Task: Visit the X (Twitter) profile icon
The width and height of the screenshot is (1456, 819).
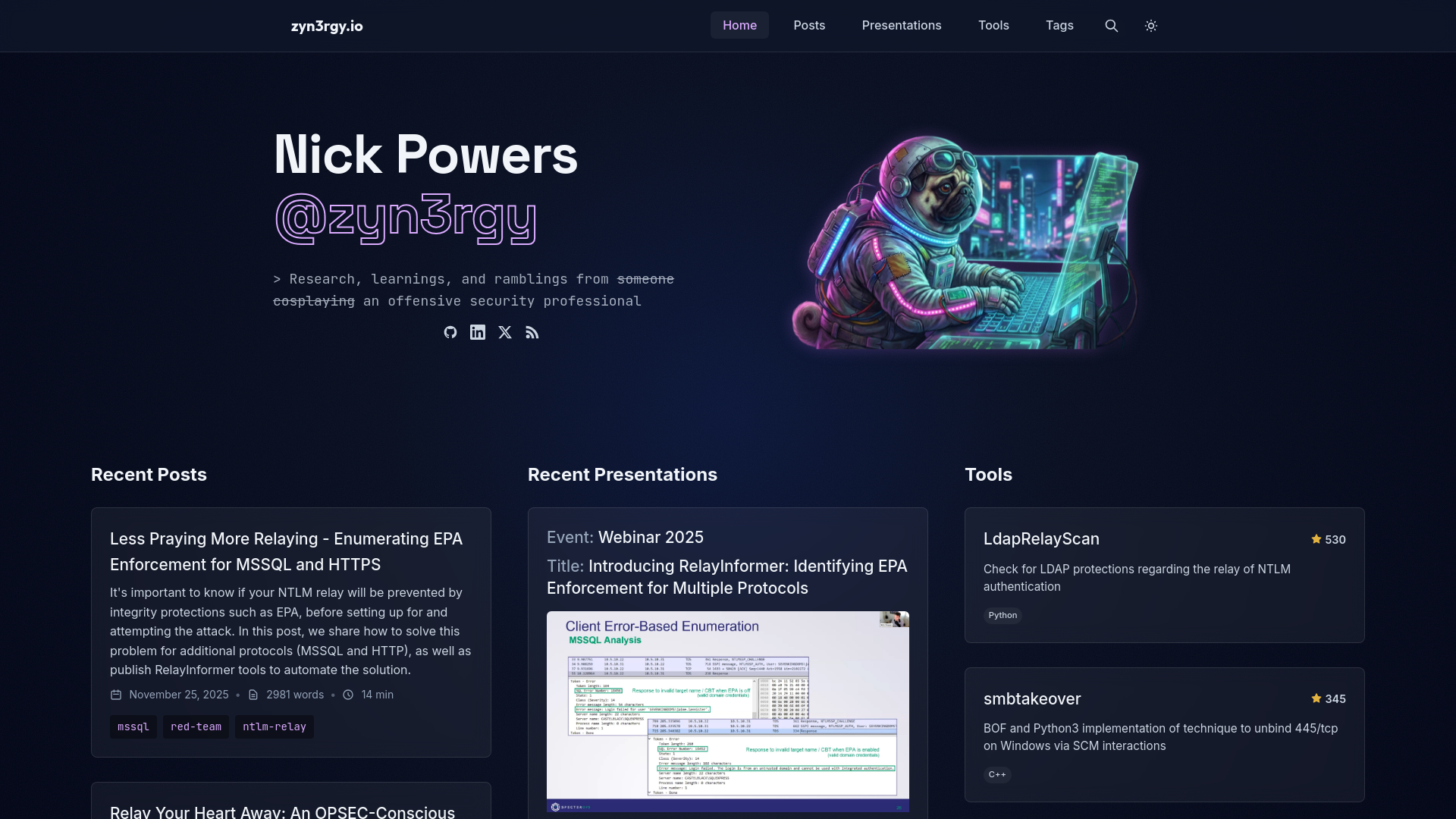Action: coord(505,332)
